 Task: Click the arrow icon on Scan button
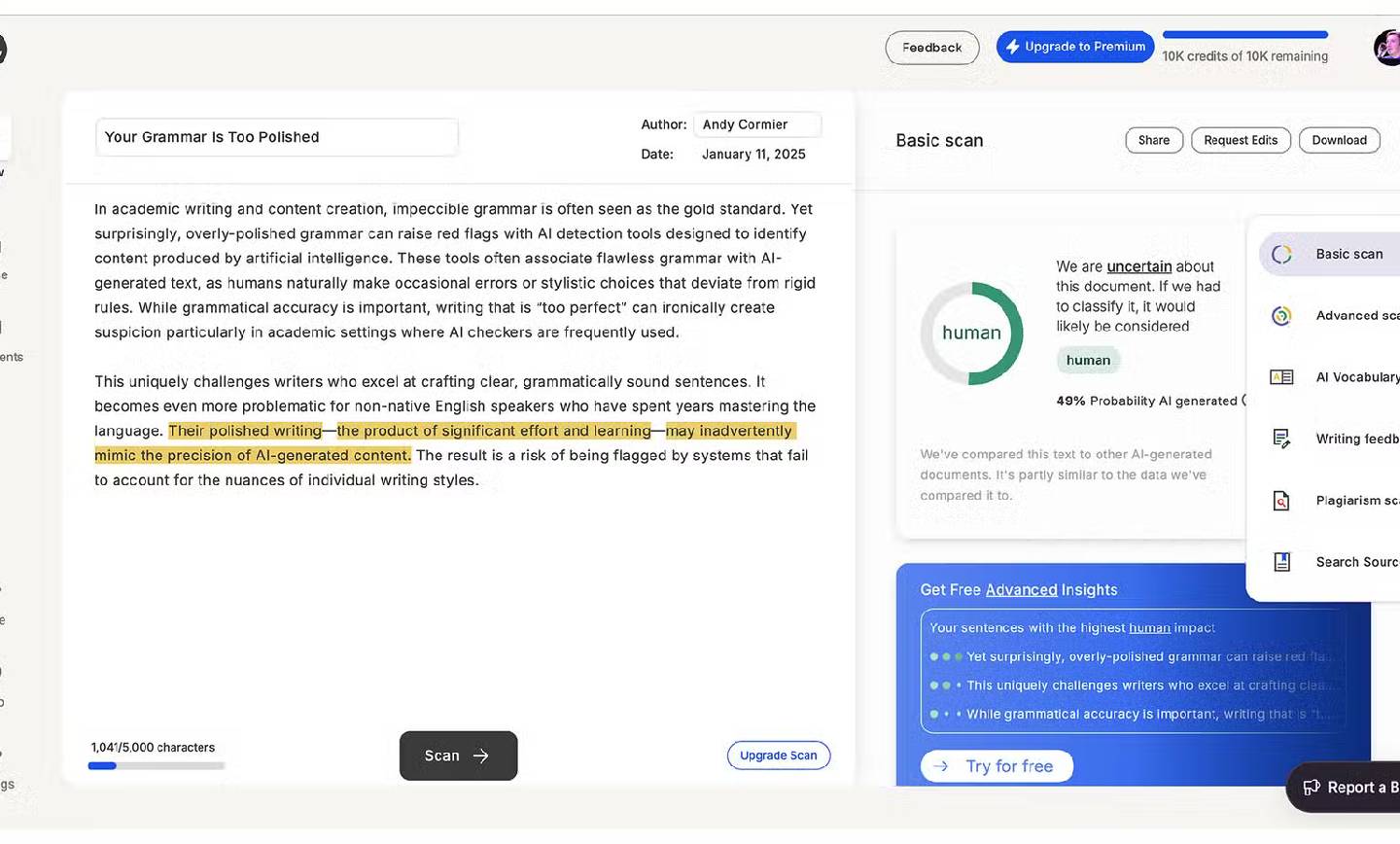pos(480,756)
